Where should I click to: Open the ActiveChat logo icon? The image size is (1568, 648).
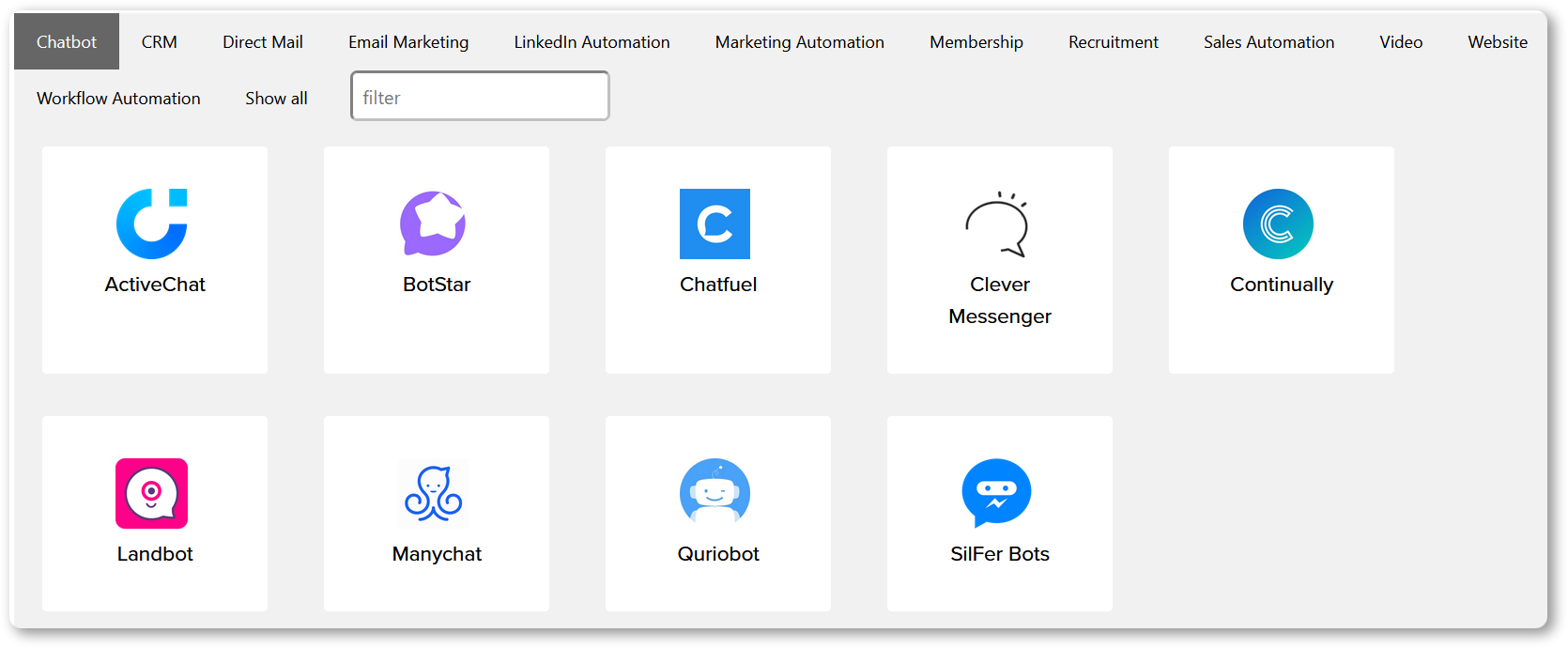tap(152, 224)
